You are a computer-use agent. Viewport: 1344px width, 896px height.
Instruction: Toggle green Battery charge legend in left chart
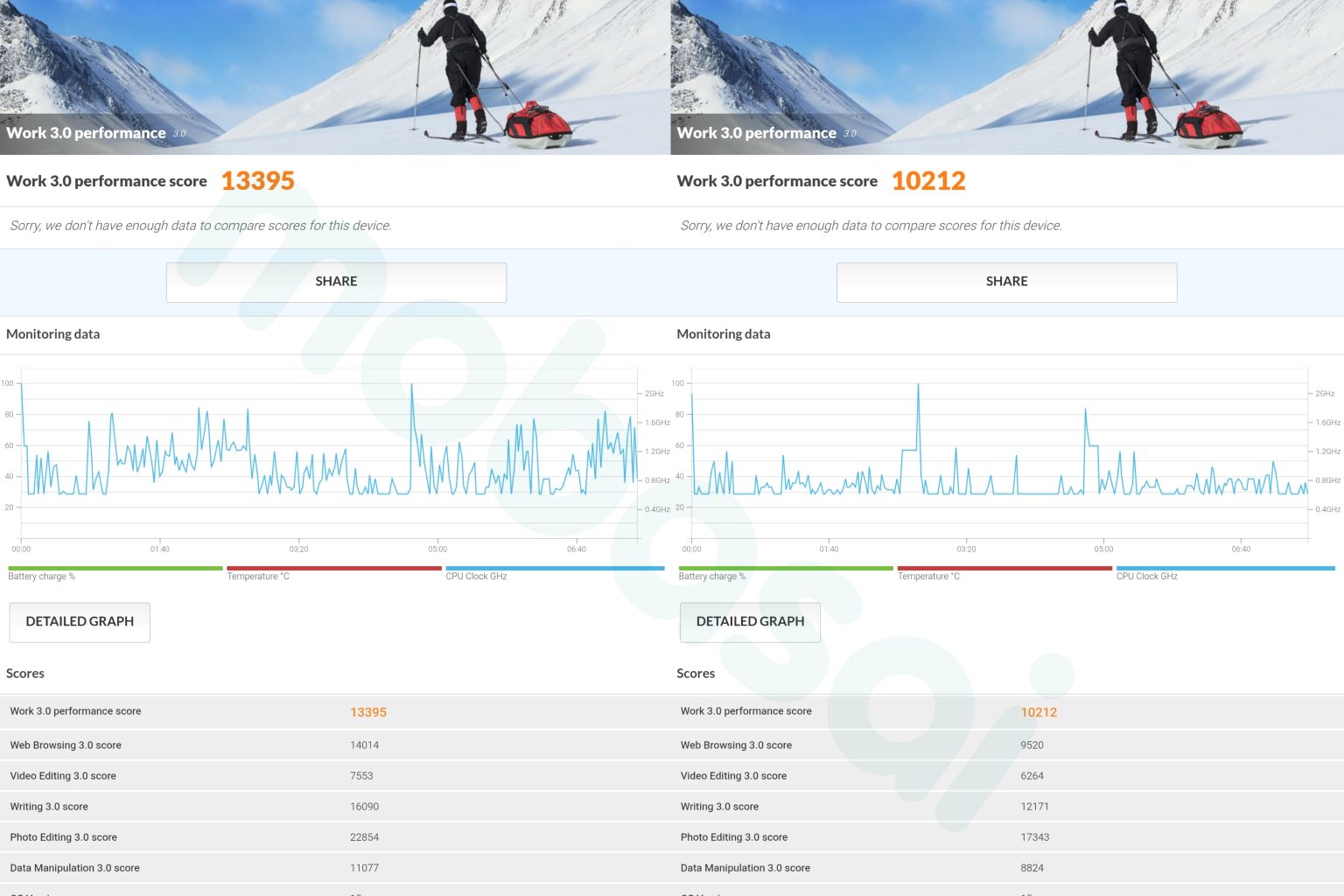click(115, 573)
